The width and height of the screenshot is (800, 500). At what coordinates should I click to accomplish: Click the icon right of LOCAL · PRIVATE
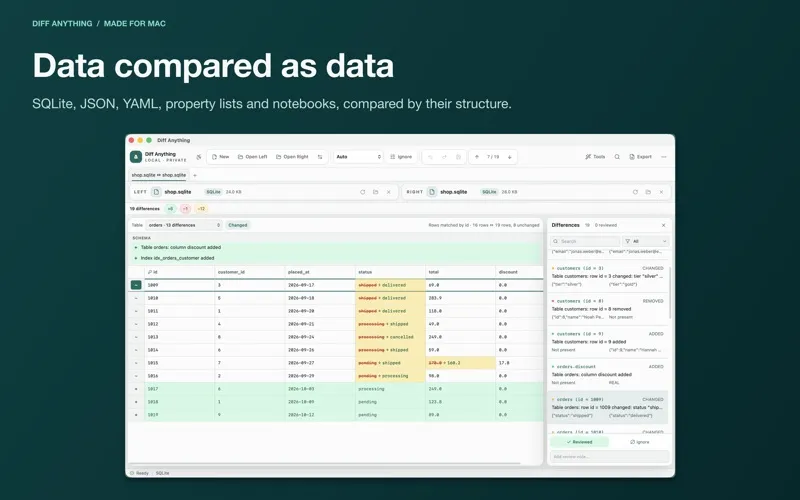pyautogui.click(x=198, y=157)
